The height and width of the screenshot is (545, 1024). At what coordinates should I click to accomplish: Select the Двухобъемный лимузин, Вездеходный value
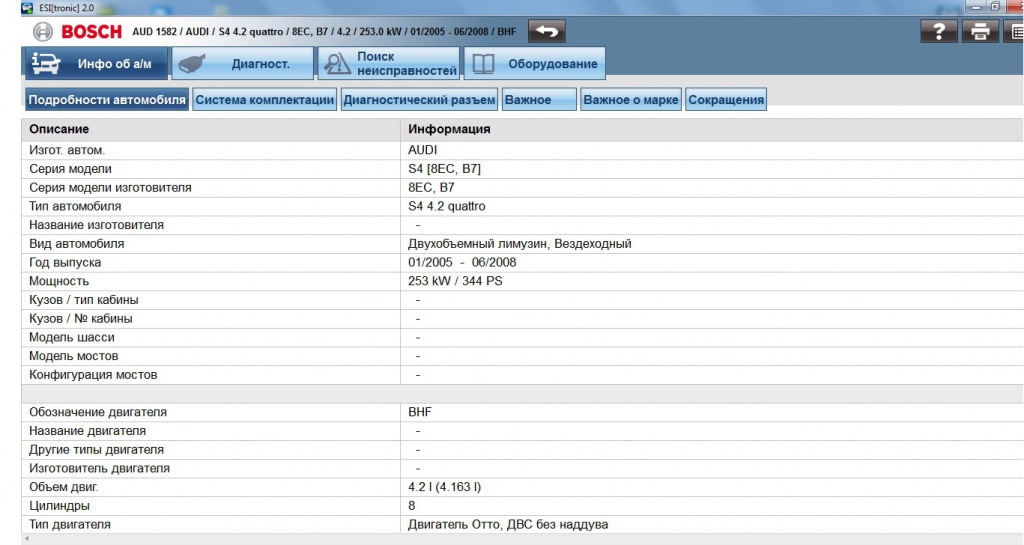click(x=520, y=244)
